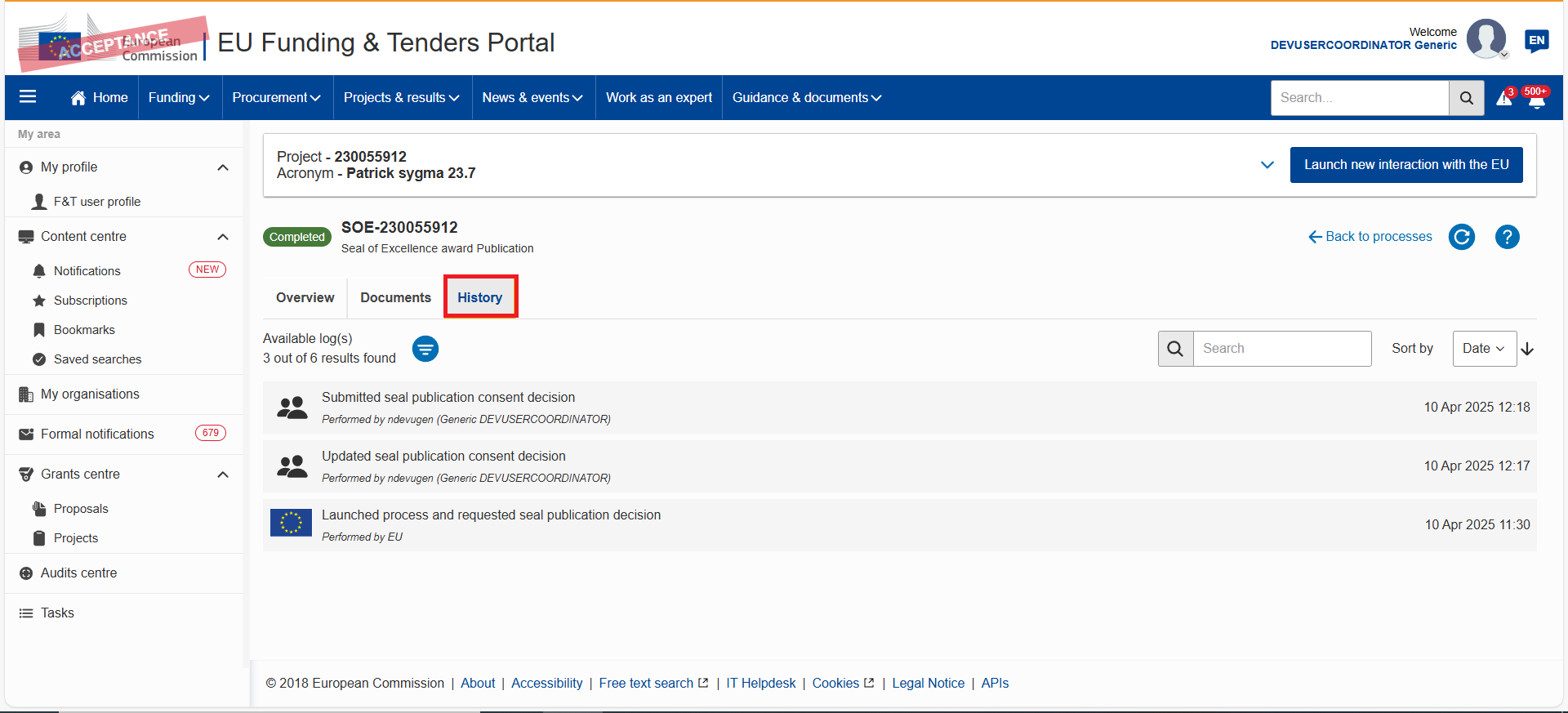
Task: Open Bookmarks in the sidebar
Action: point(84,330)
